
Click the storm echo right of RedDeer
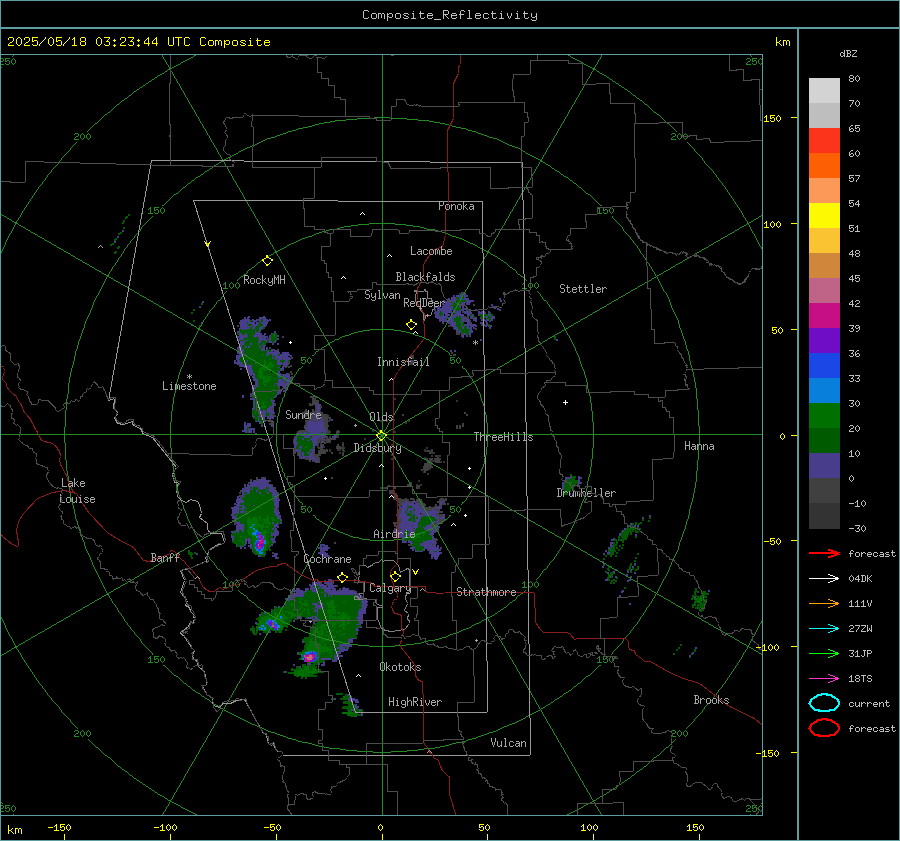(x=459, y=314)
